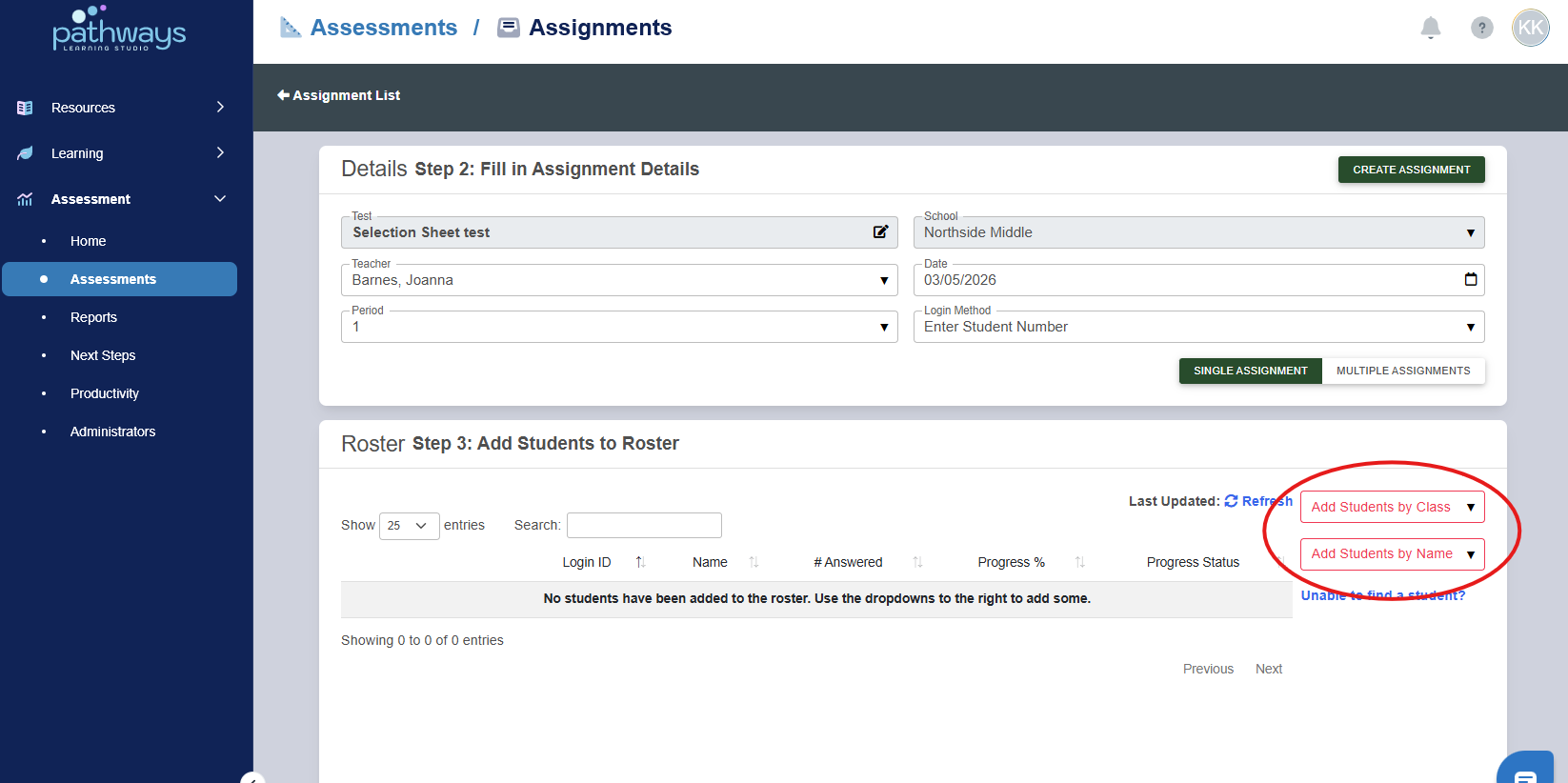Viewport: 1568px width, 783px height.
Task: Click the Next pagination button
Action: click(x=1269, y=669)
